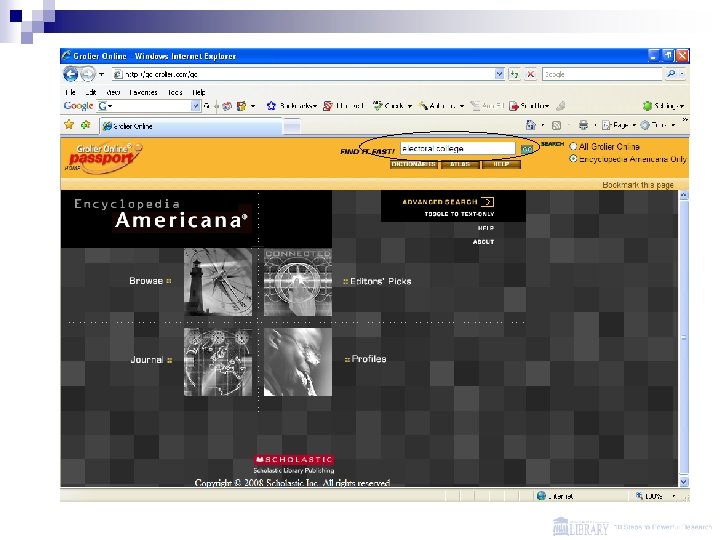The height and width of the screenshot is (540, 720).
Task: Click the Dictionaries button under search box
Action: click(x=414, y=164)
